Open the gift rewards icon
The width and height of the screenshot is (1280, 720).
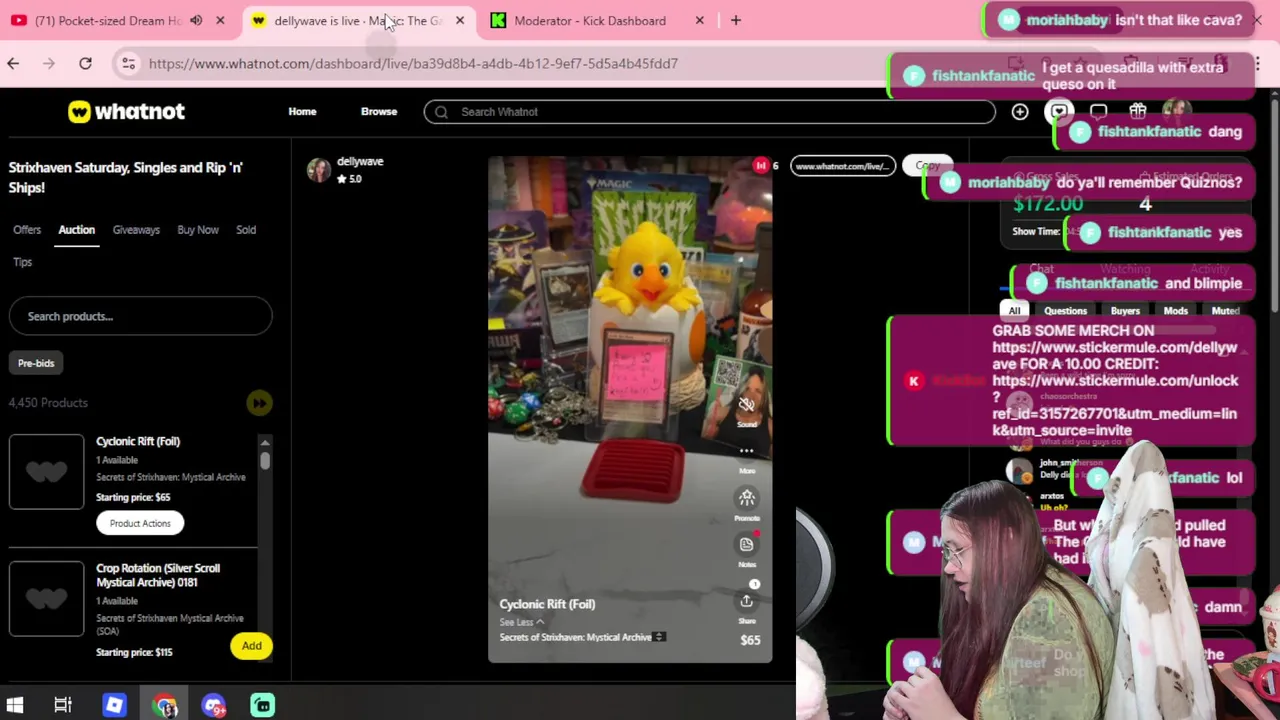pyautogui.click(x=1137, y=112)
